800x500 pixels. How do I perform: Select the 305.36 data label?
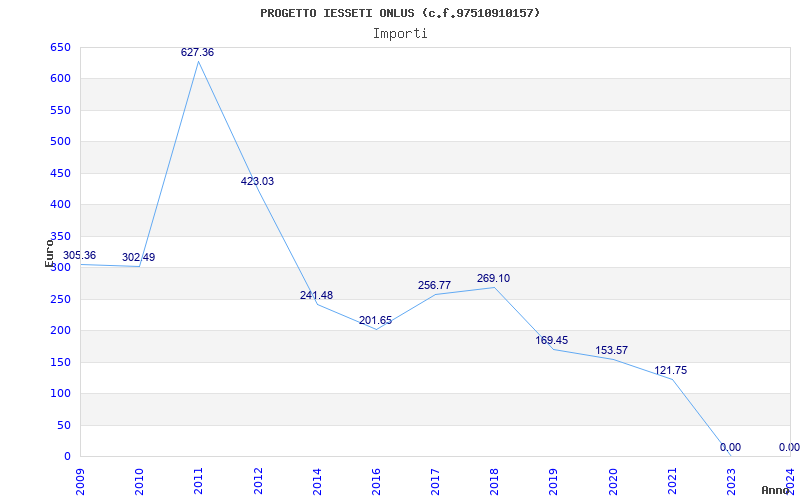[x=79, y=255]
